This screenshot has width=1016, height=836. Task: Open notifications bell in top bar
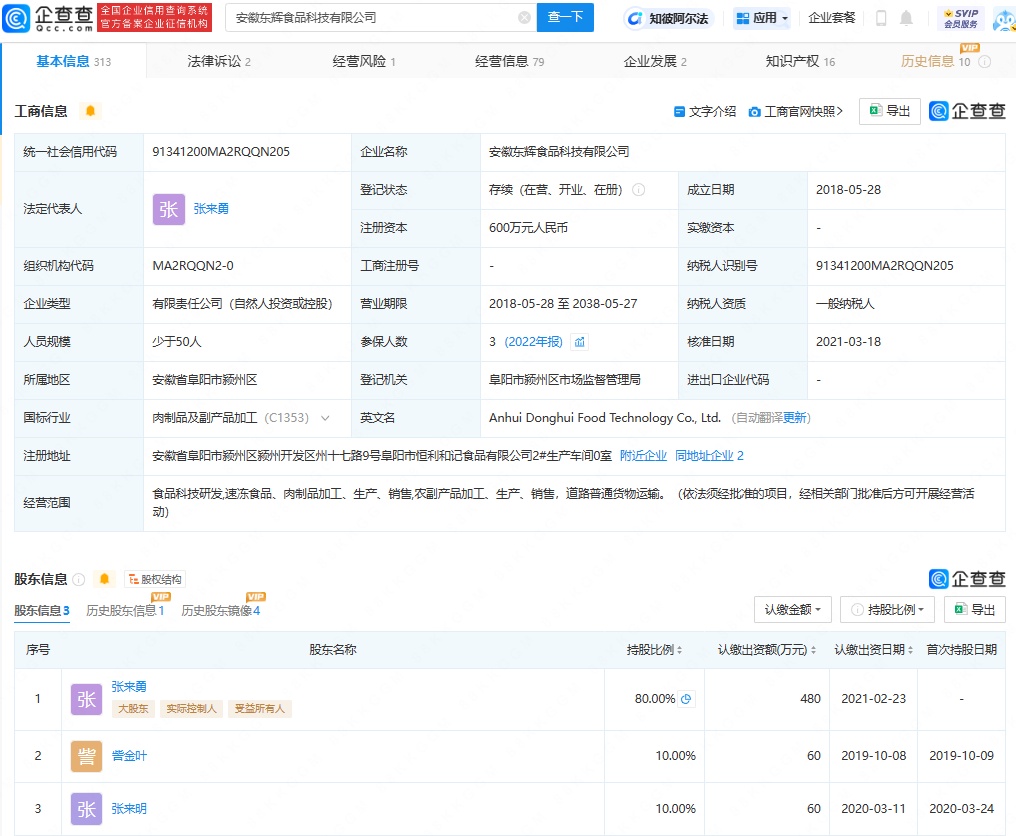[x=906, y=18]
